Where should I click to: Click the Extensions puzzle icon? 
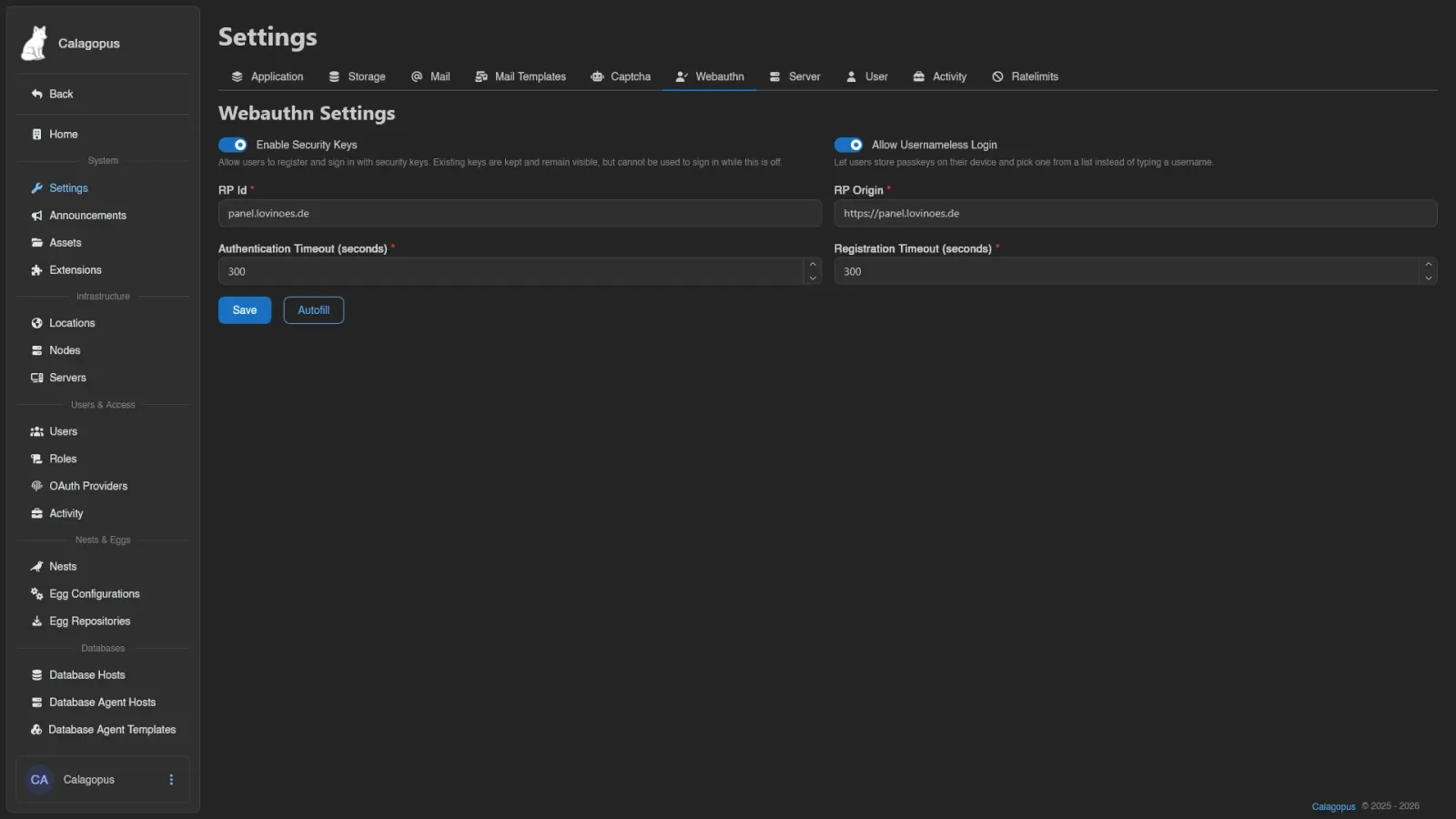[37, 270]
